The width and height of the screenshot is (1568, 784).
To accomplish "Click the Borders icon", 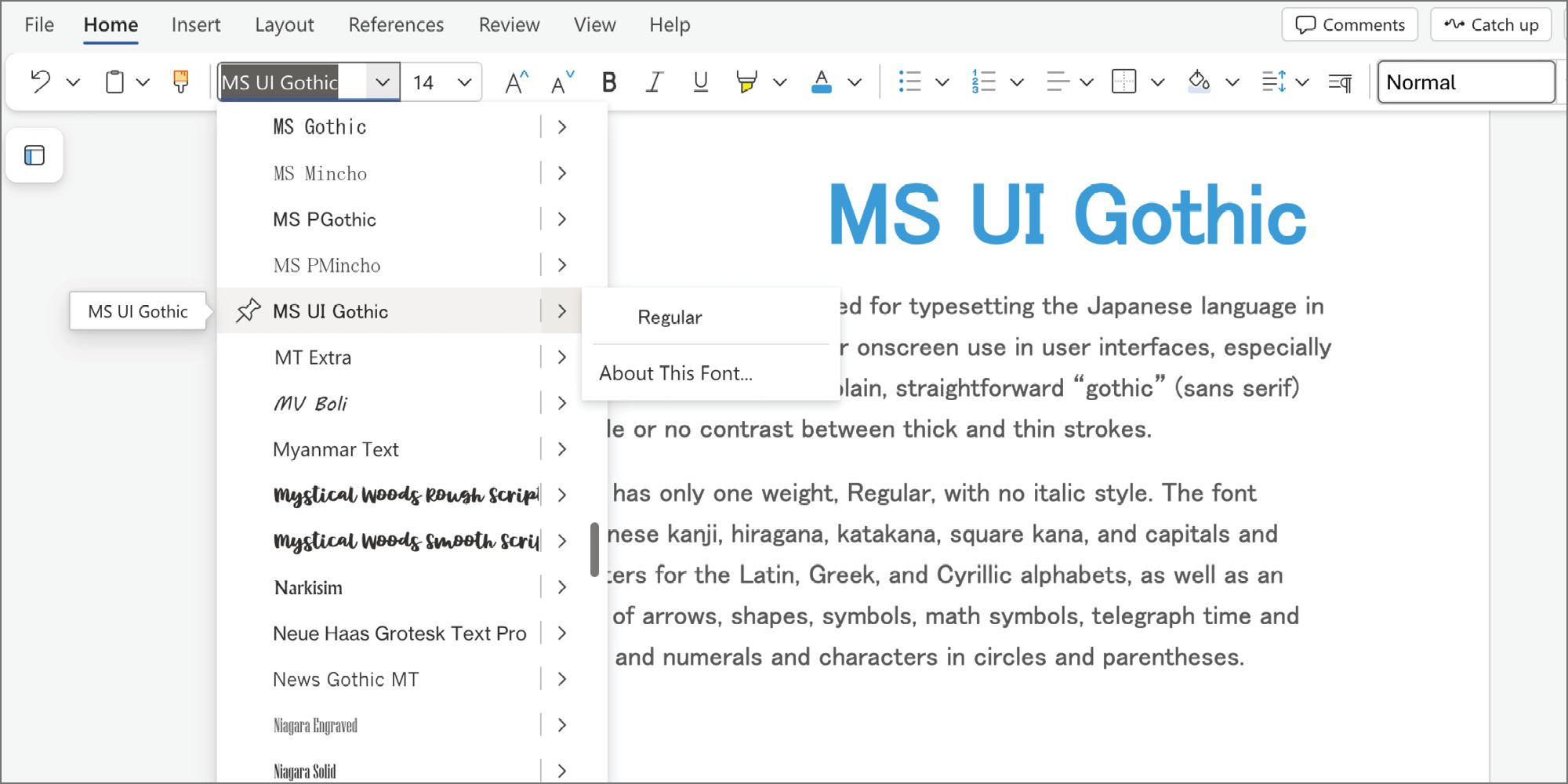I will (x=1124, y=82).
